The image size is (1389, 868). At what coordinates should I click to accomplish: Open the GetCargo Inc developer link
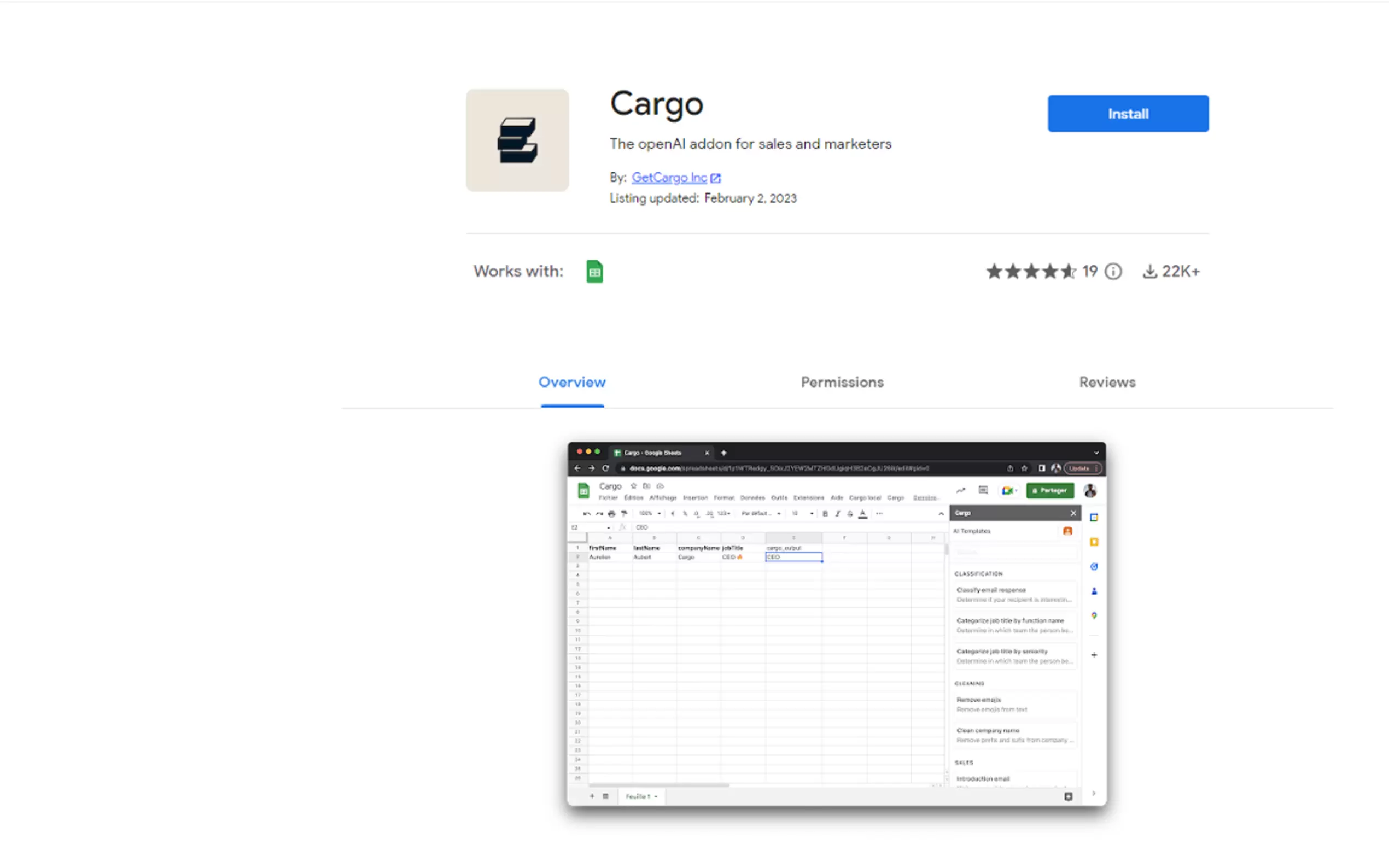click(669, 178)
